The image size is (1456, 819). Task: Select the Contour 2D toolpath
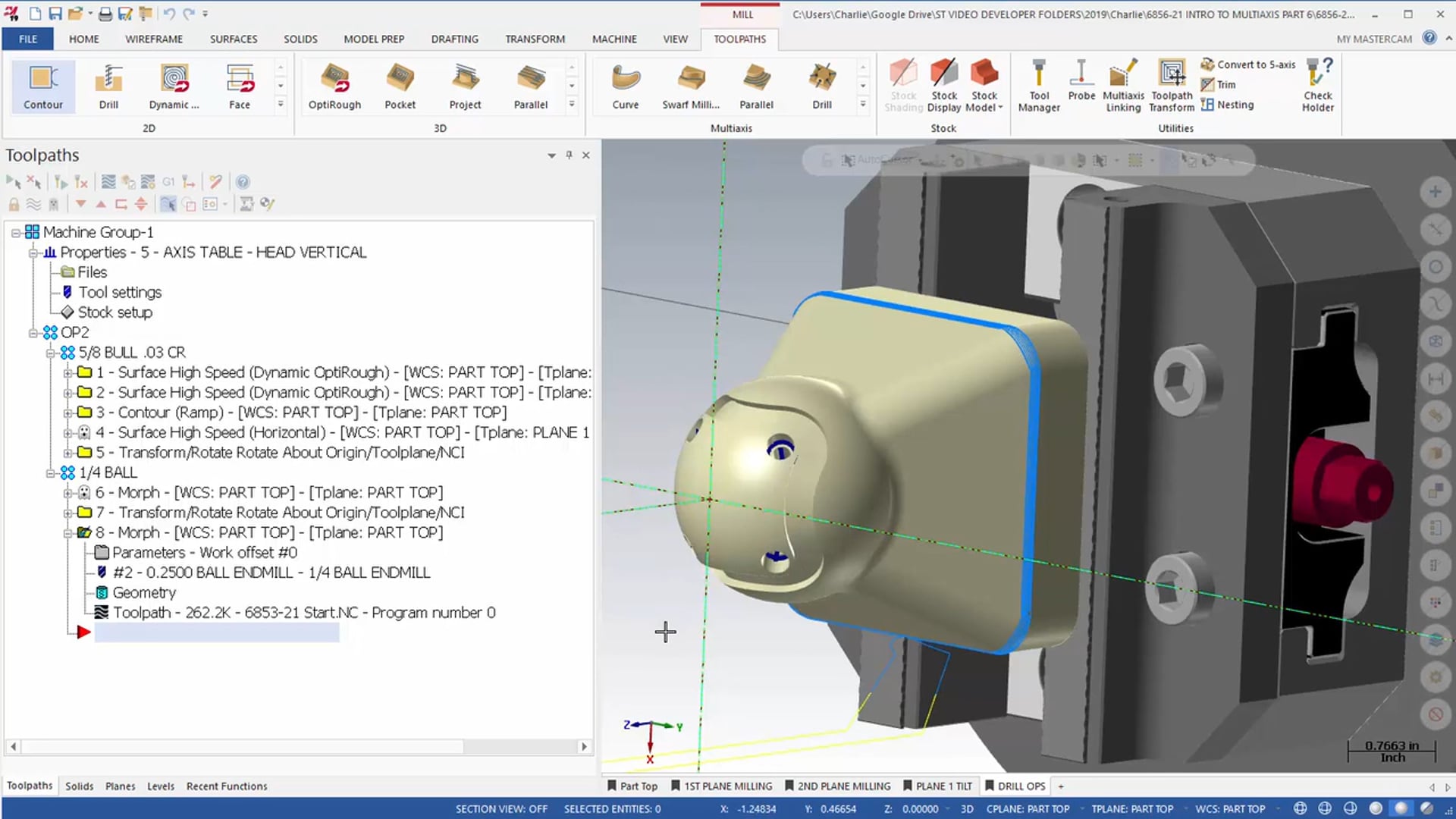pyautogui.click(x=43, y=87)
